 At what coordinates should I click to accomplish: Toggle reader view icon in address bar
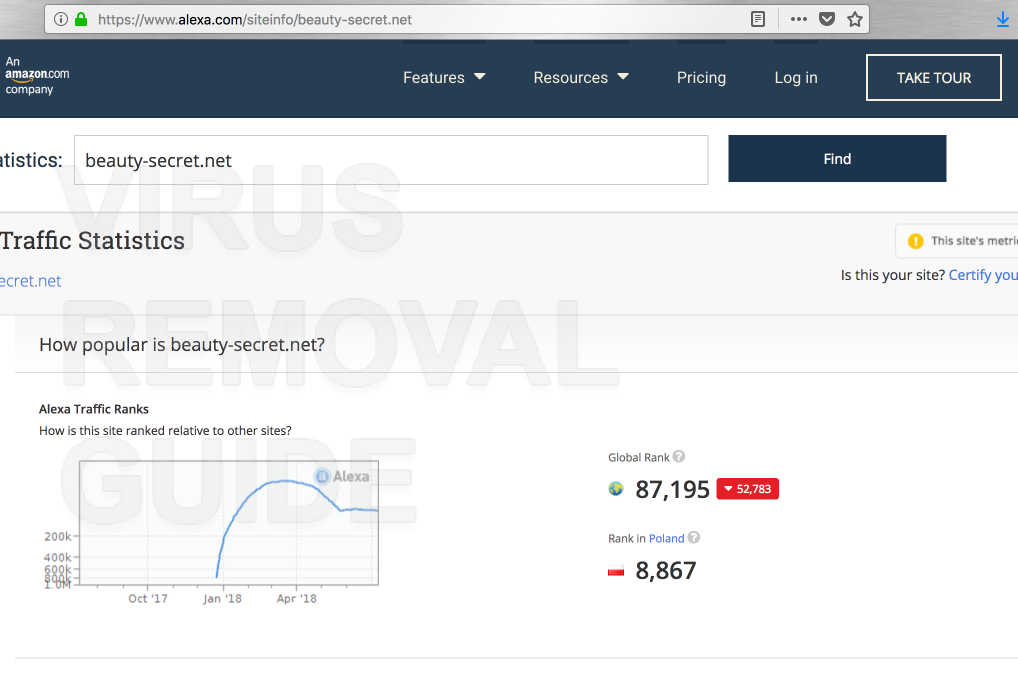coord(758,19)
